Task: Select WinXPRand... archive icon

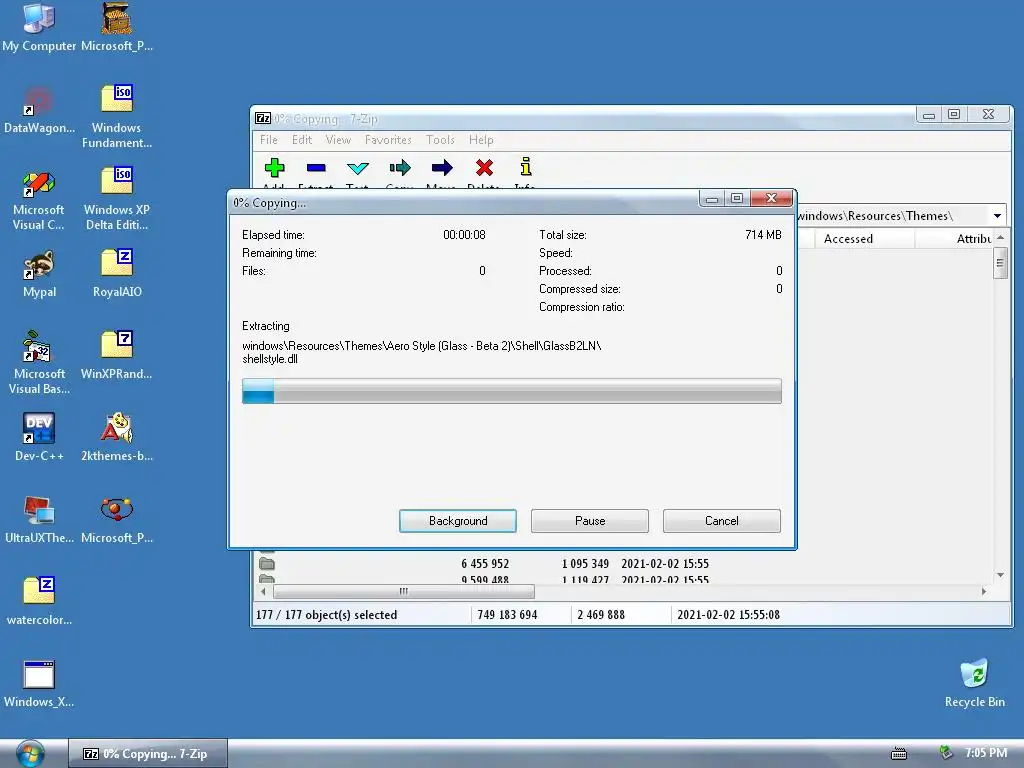Action: [x=117, y=355]
